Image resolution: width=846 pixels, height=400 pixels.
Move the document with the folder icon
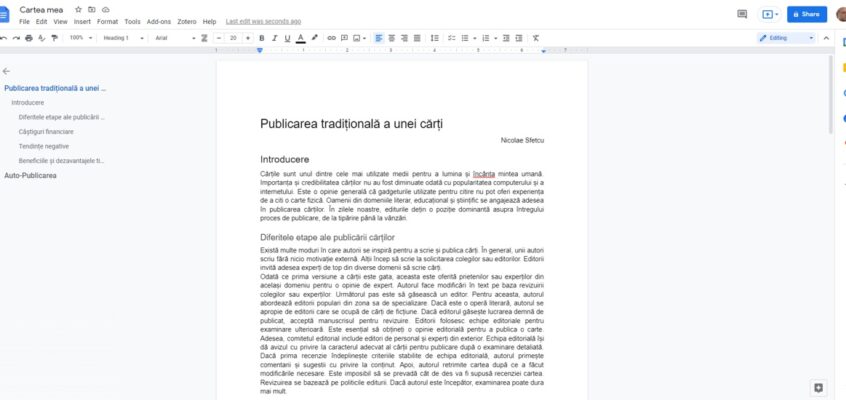(92, 10)
